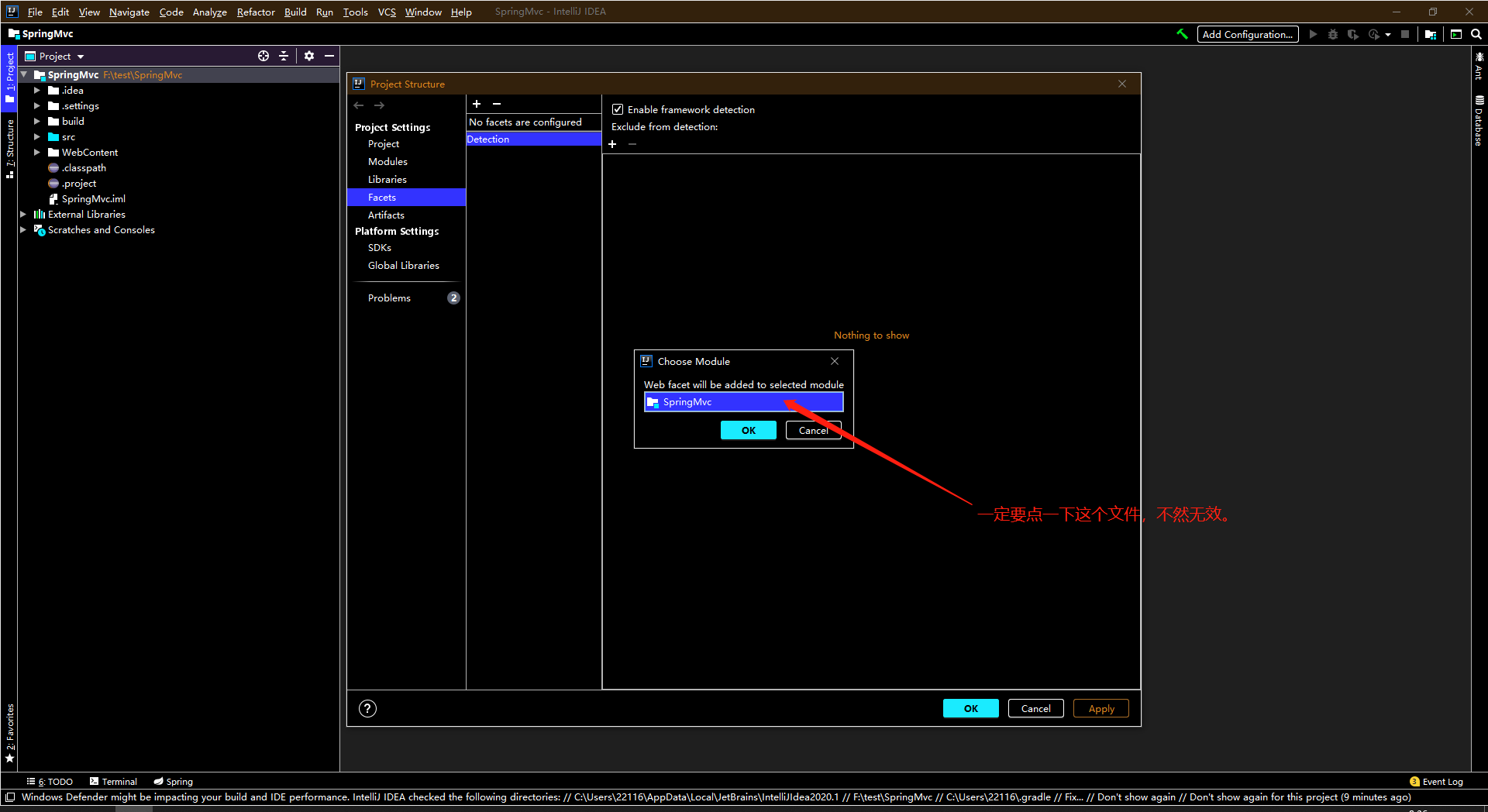Click OK in the Choose Module dialog

click(747, 430)
